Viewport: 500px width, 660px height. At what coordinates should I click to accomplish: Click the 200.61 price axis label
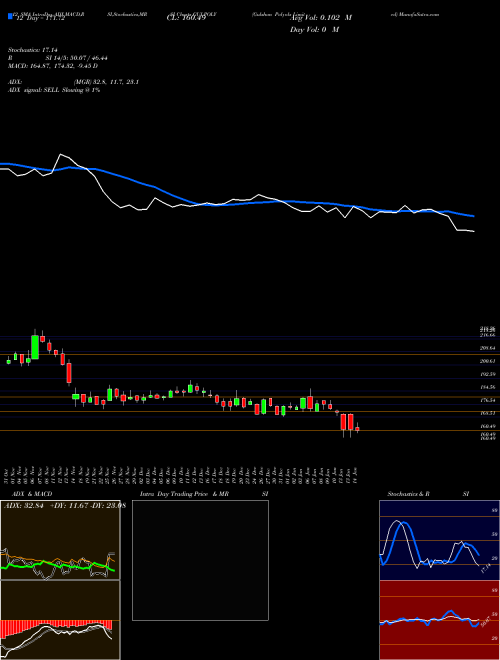click(x=487, y=361)
